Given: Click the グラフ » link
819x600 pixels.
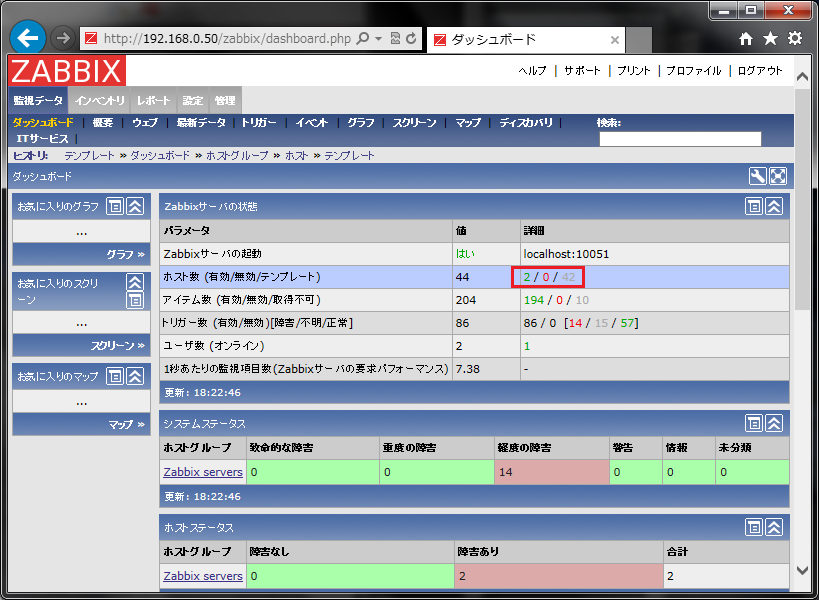Looking at the screenshot, I should pos(126,254).
